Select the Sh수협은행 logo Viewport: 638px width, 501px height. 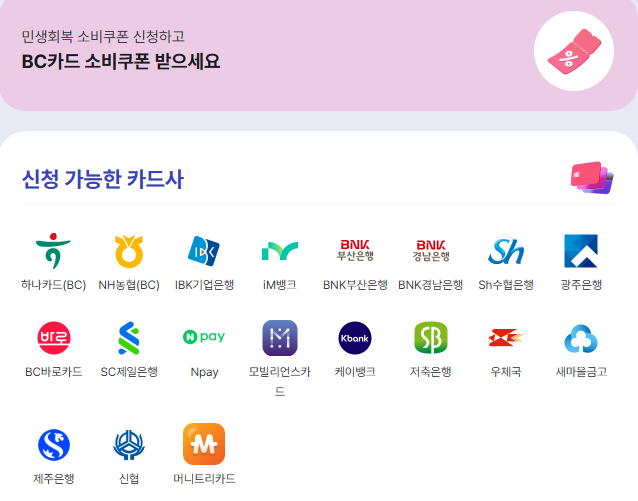[506, 252]
